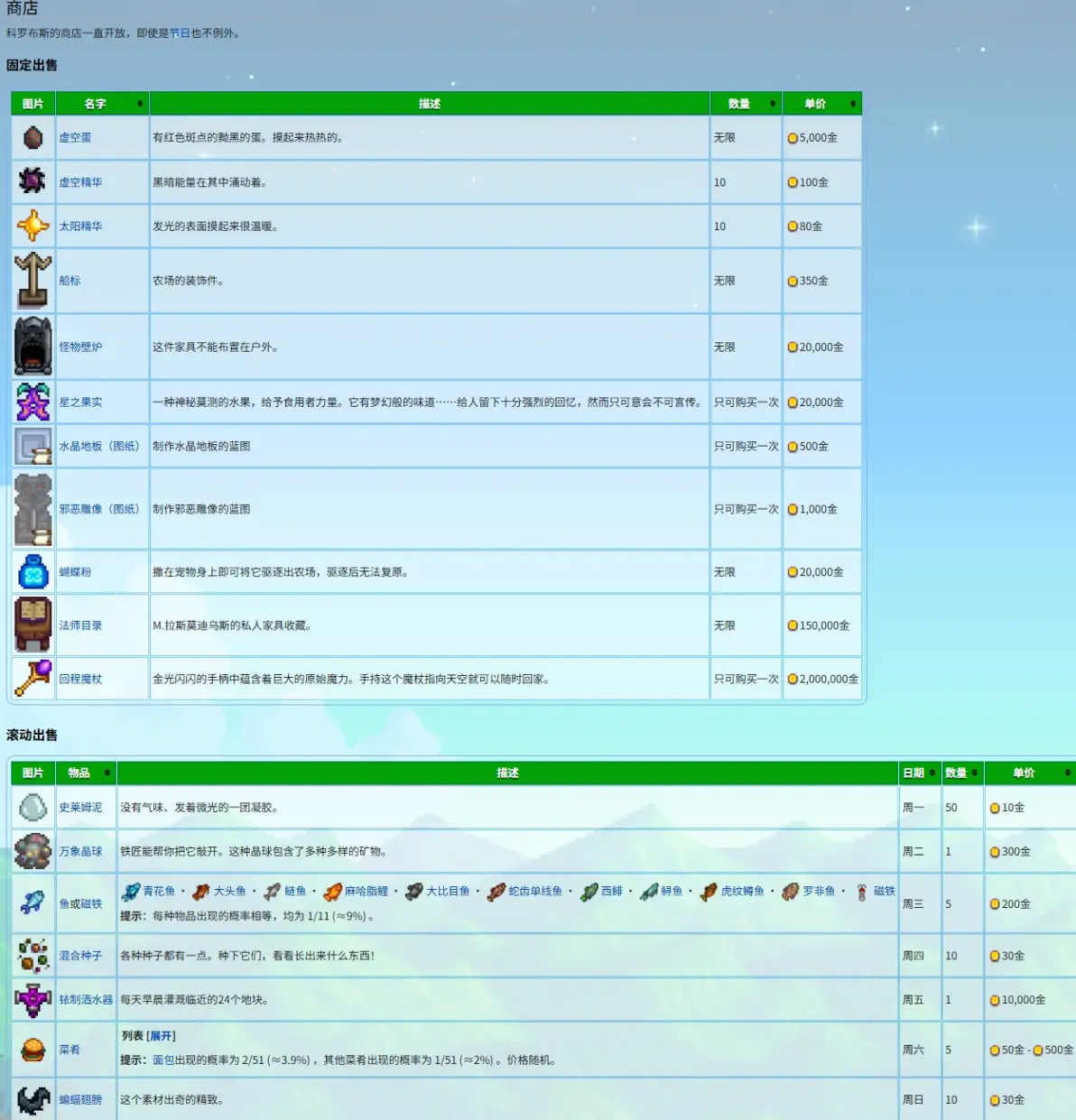Open the 面包 link in dish hint

(x=163, y=1060)
